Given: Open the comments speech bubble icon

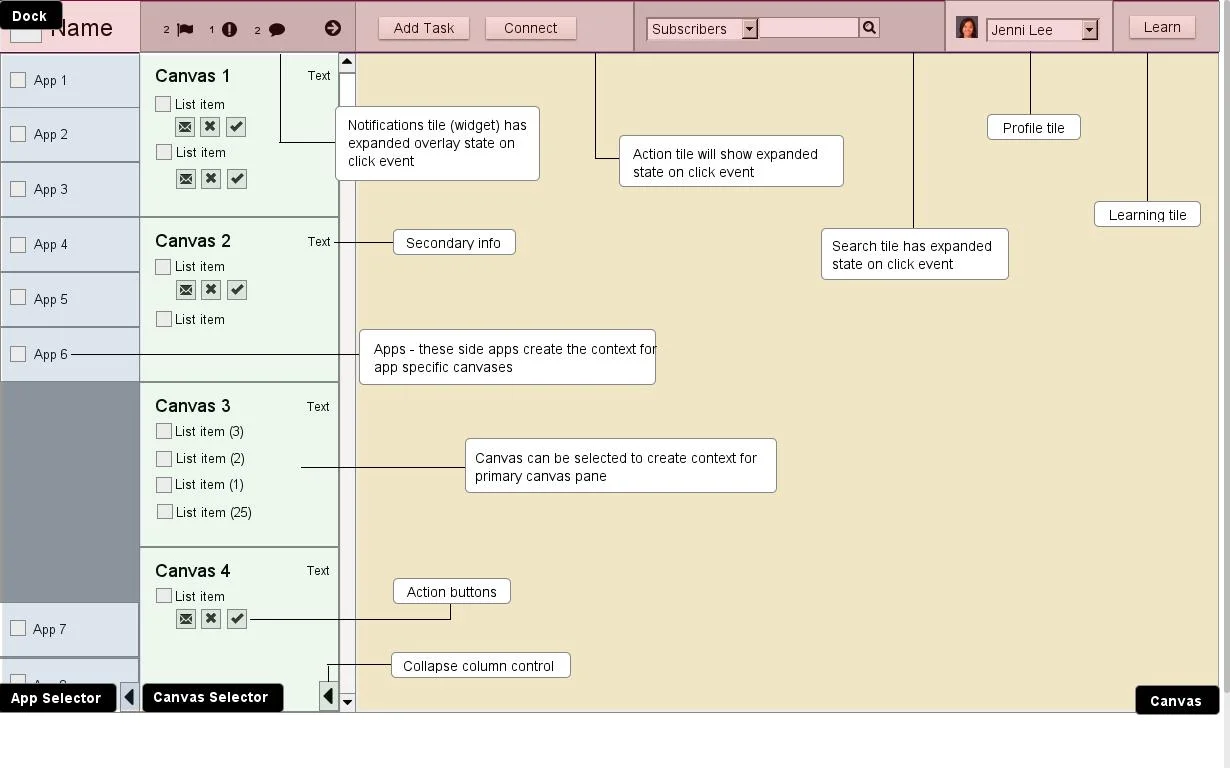Looking at the screenshot, I should pos(277,29).
